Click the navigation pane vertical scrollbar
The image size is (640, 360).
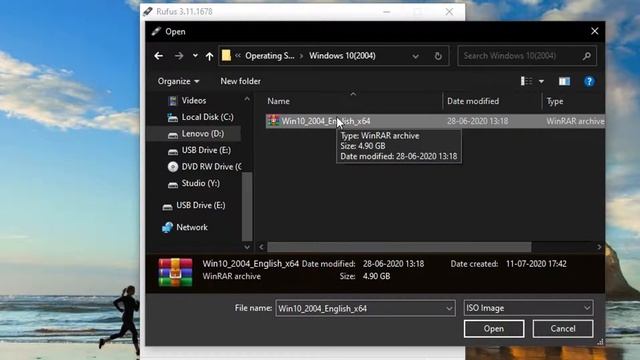[x=247, y=206]
